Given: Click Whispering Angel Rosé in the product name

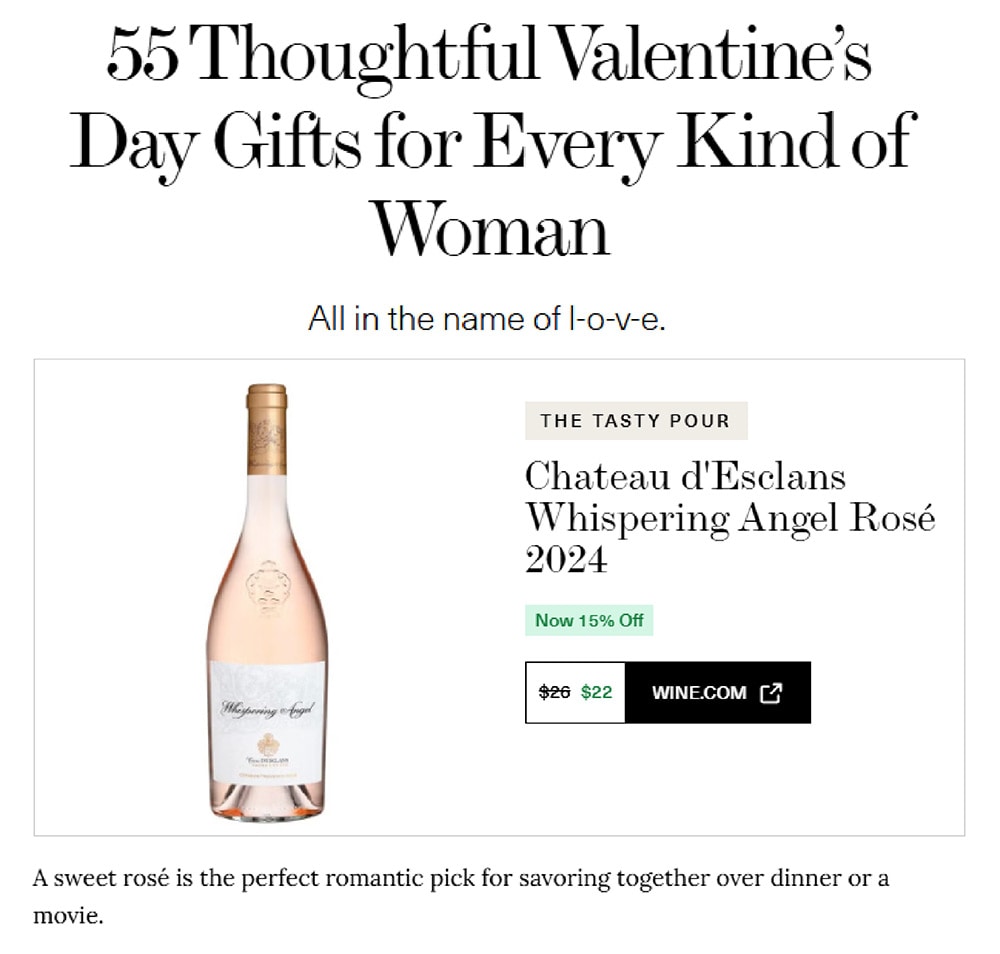Looking at the screenshot, I should tap(729, 518).
